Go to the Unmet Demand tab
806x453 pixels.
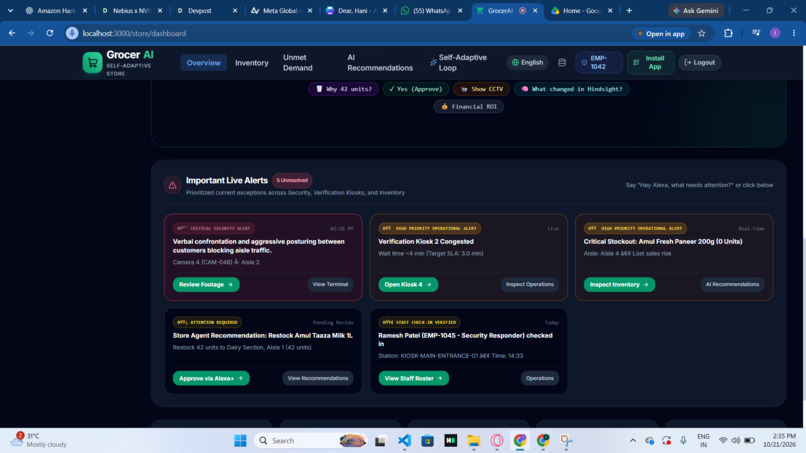298,63
